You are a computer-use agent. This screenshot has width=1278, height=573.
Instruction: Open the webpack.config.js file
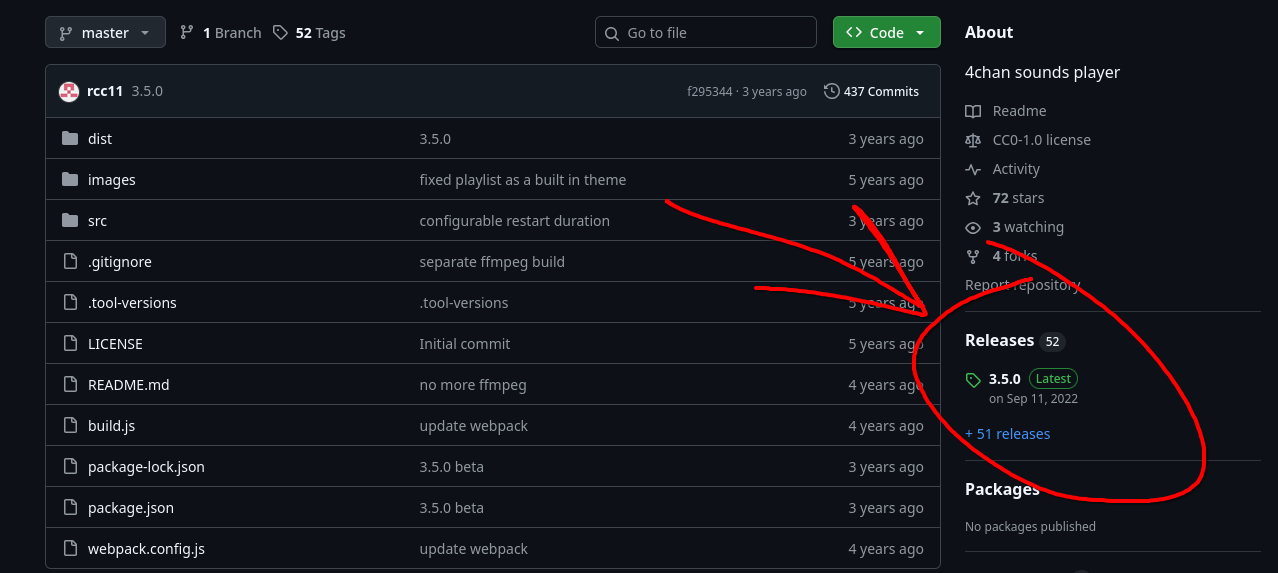pyautogui.click(x=146, y=549)
